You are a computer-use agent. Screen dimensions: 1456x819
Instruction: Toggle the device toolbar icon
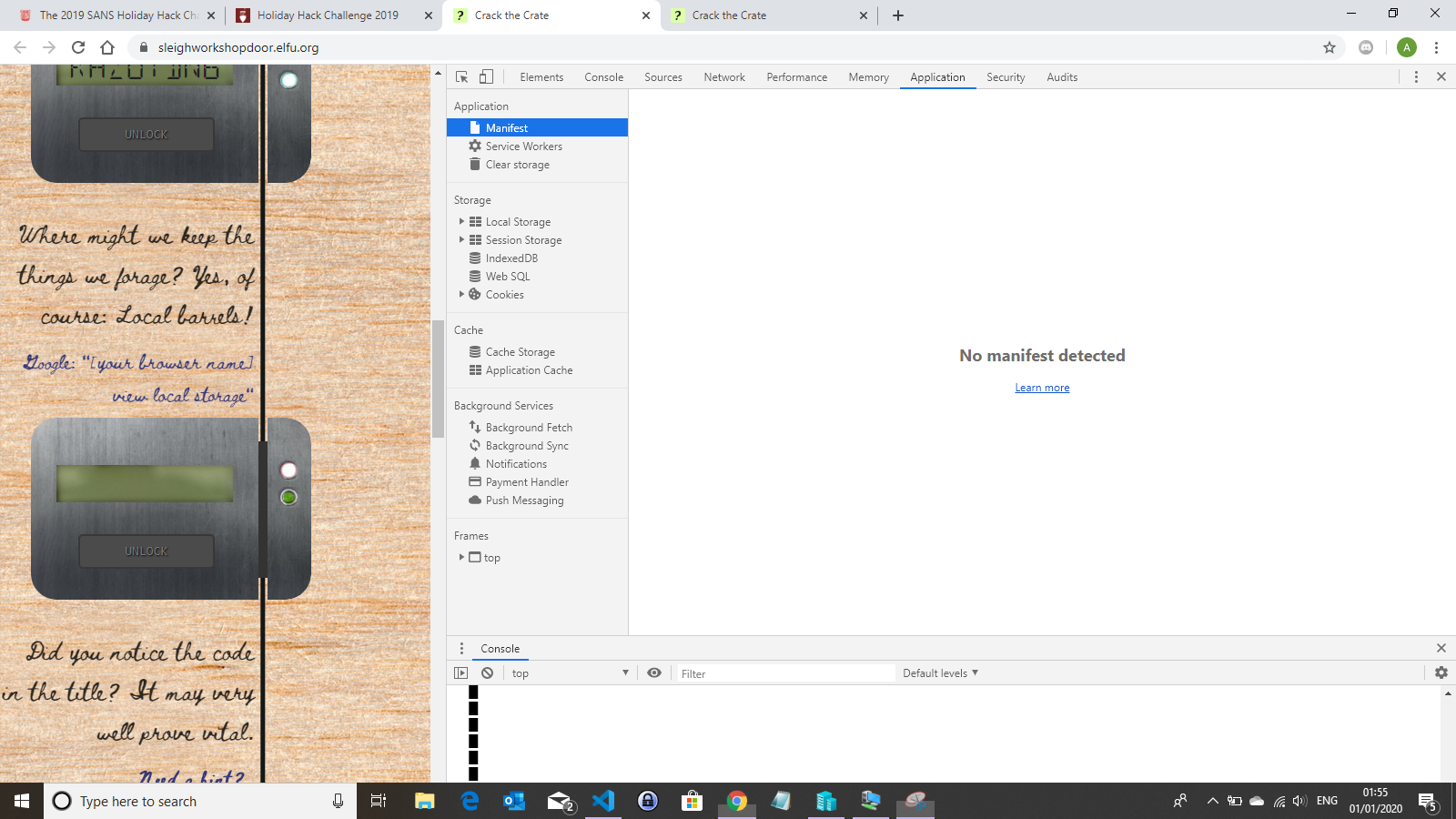[x=487, y=77]
